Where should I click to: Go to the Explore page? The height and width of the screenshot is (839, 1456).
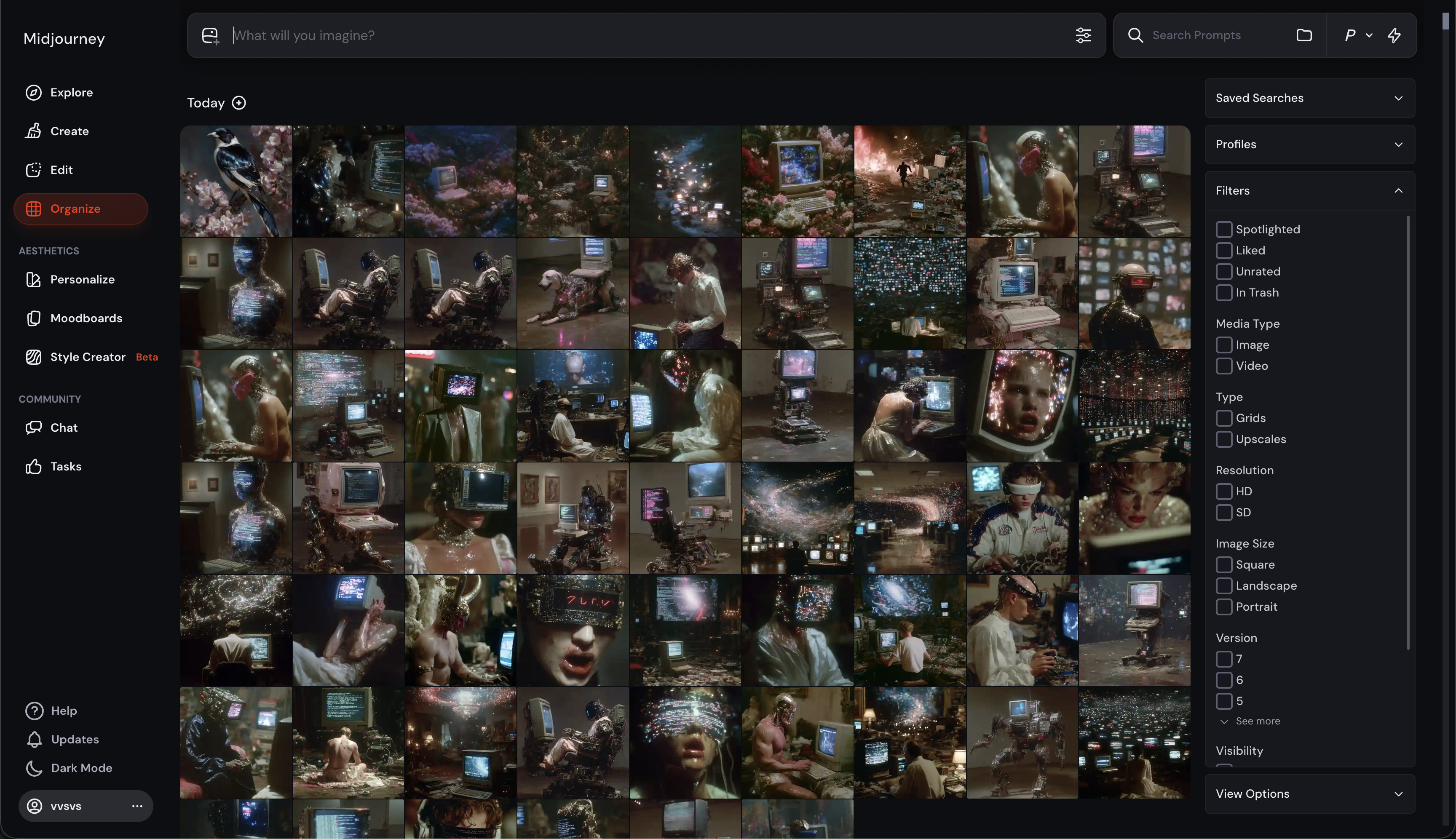[71, 93]
